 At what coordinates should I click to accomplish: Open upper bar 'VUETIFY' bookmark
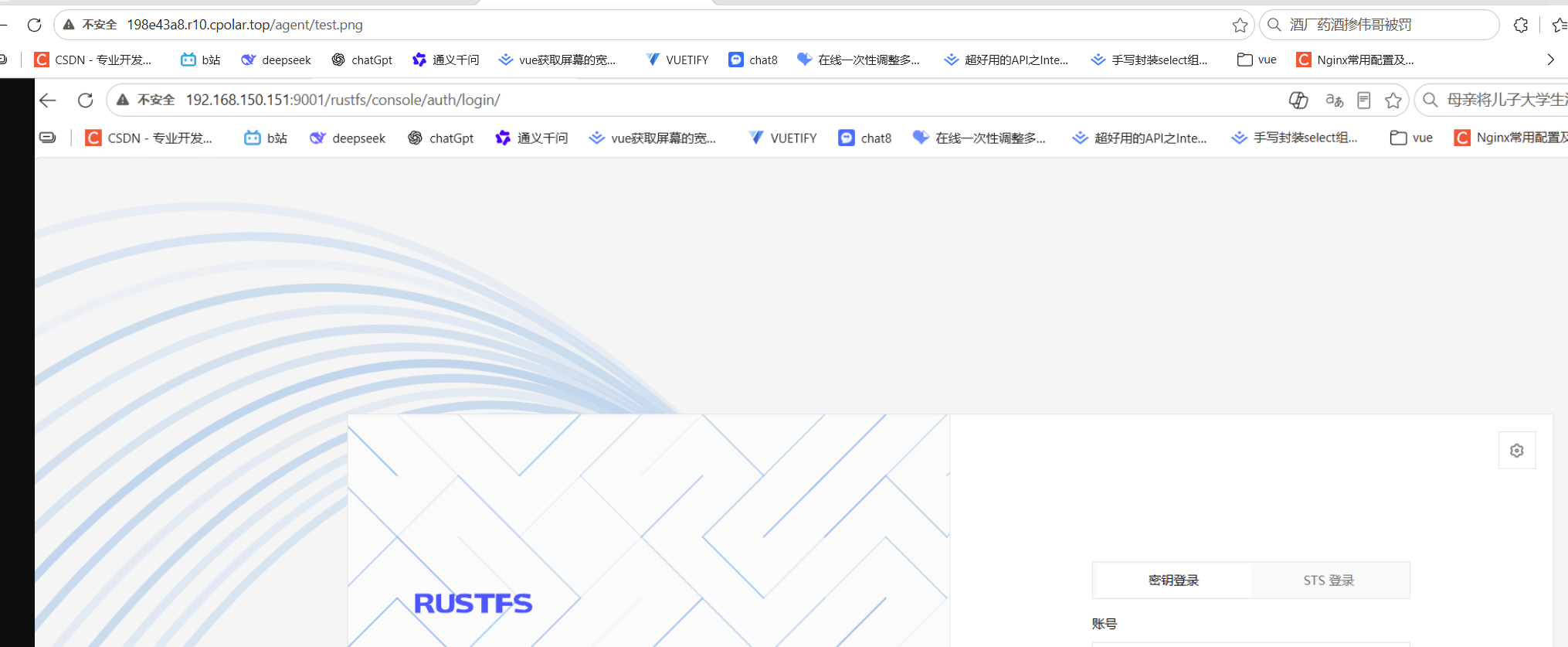pyautogui.click(x=677, y=60)
